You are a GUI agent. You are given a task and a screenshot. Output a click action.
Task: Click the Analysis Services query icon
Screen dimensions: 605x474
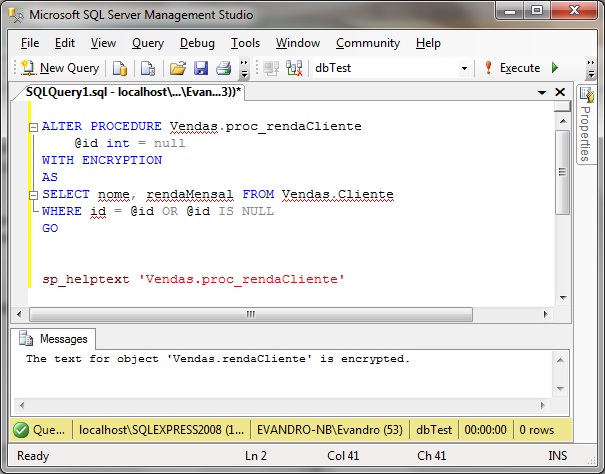point(148,68)
